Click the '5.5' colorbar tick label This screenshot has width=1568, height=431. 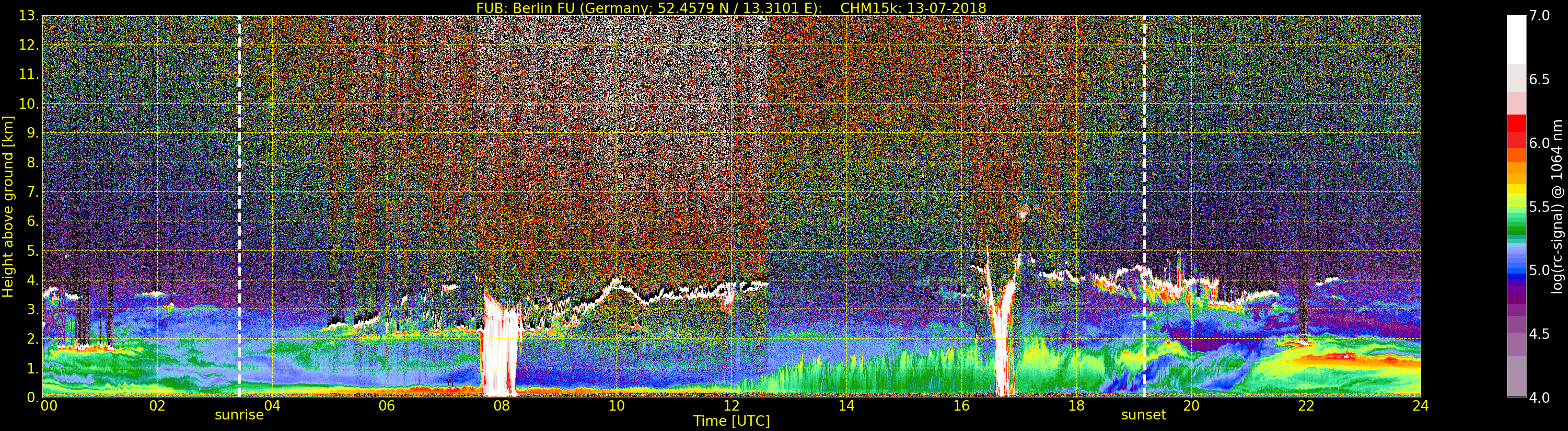(x=1539, y=207)
